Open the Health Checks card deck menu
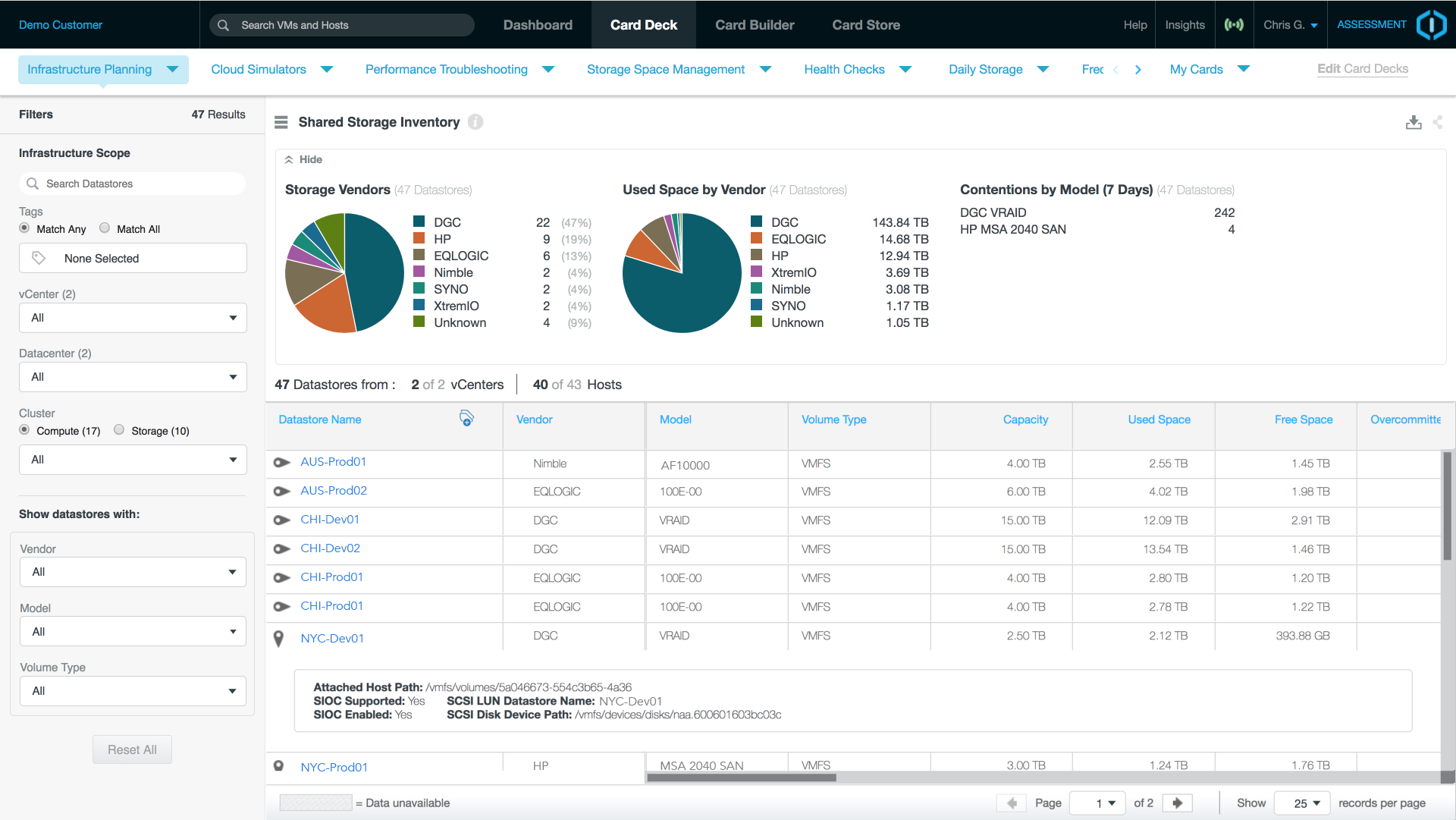This screenshot has width=1456, height=820. click(x=905, y=70)
